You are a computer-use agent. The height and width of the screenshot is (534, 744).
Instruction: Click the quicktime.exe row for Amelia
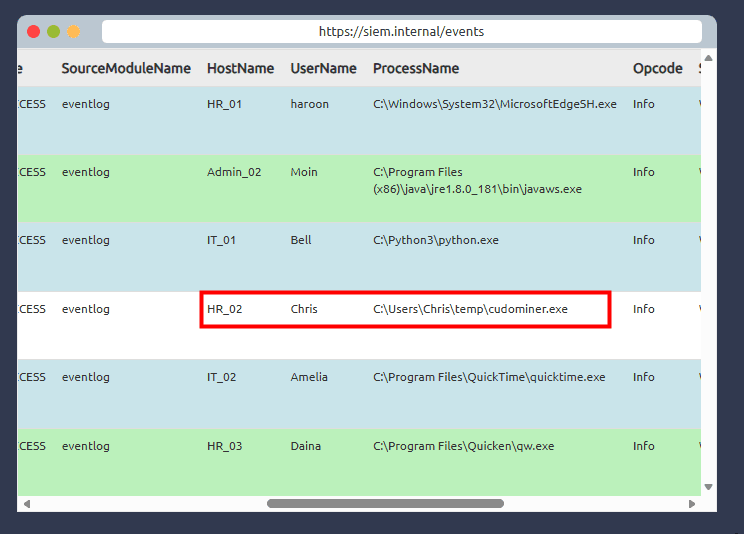pyautogui.click(x=489, y=377)
